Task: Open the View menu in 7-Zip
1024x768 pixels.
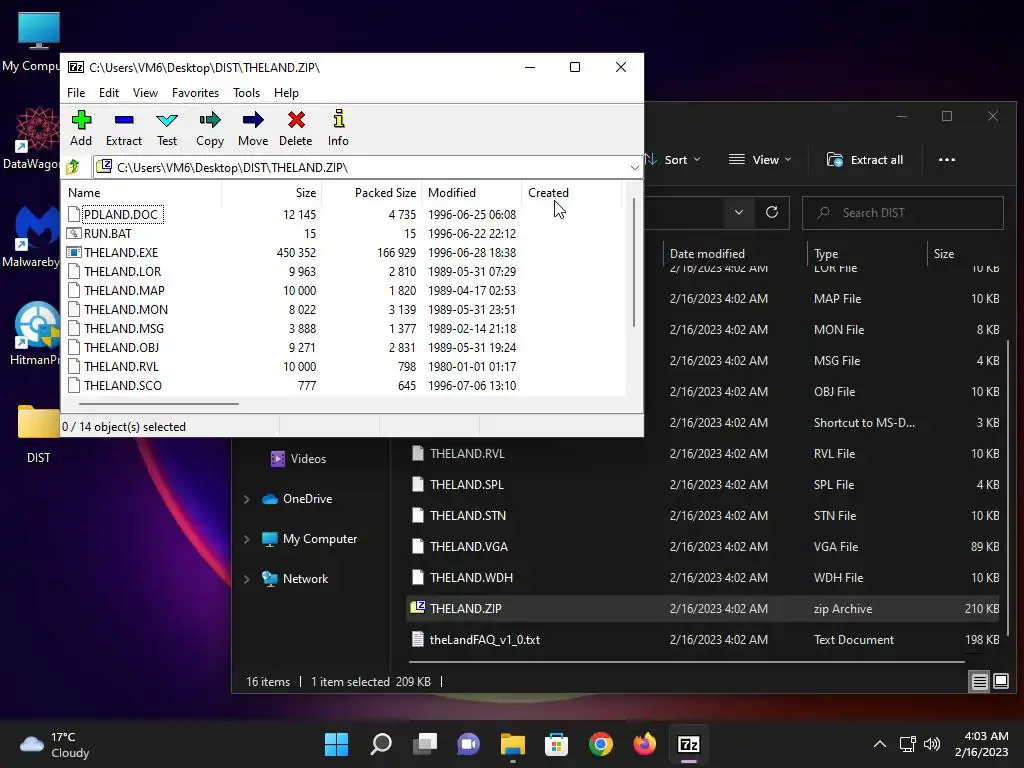Action: coord(145,93)
